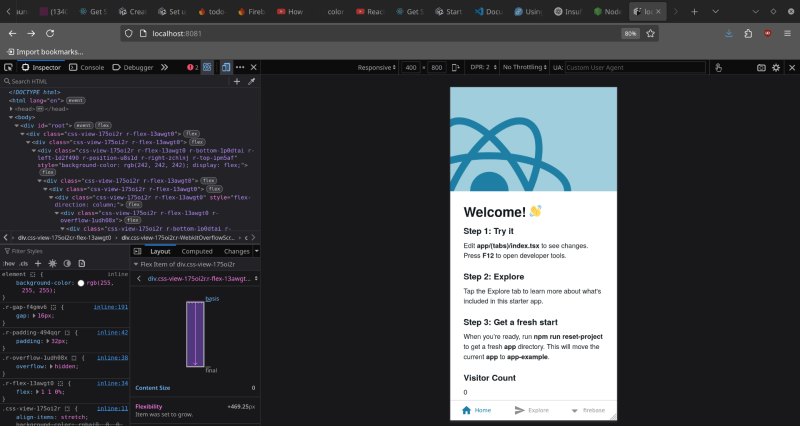
Task: Click the 80% zoom level badge
Action: pos(630,33)
